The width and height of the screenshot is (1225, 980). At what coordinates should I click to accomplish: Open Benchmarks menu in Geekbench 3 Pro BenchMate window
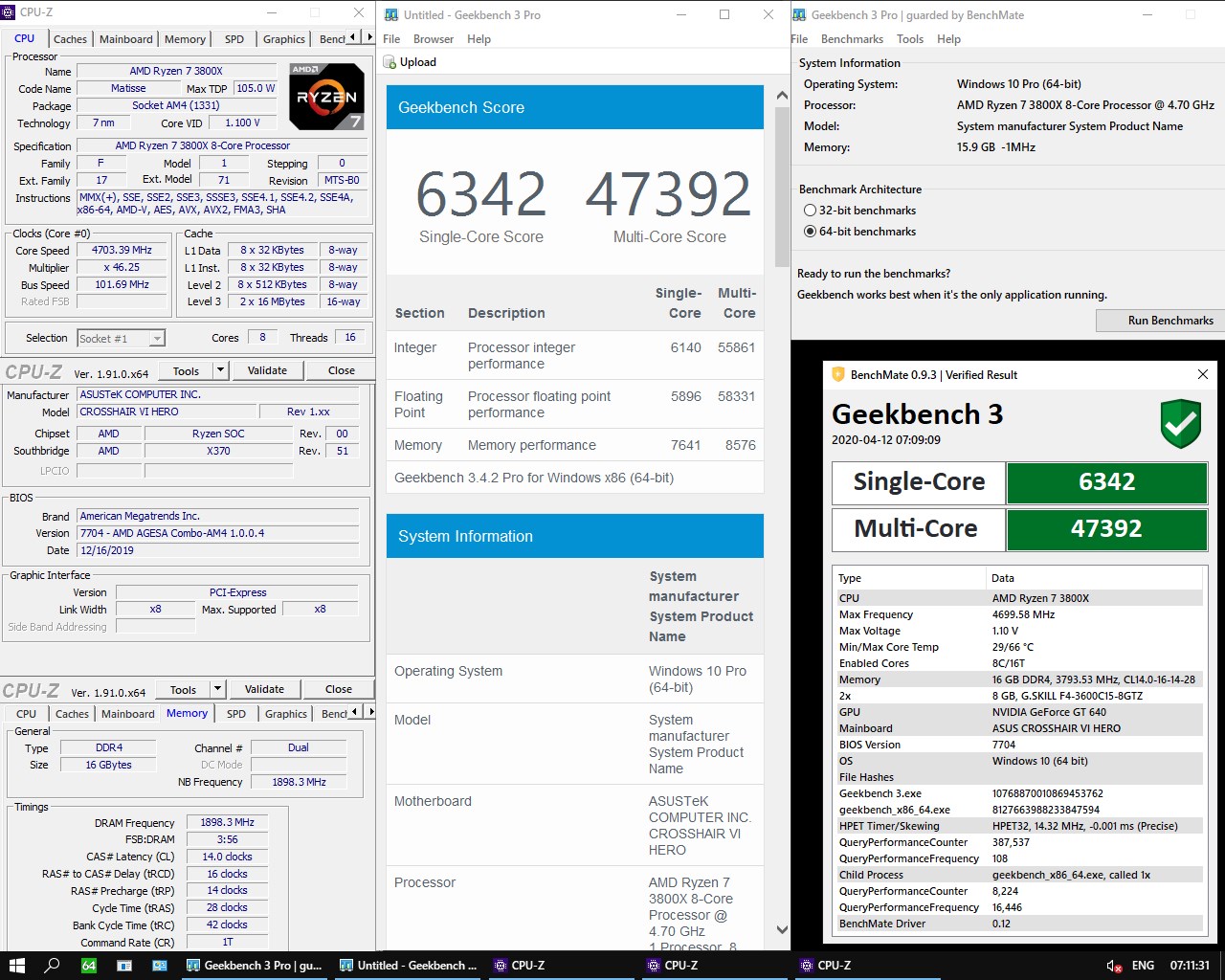852,39
